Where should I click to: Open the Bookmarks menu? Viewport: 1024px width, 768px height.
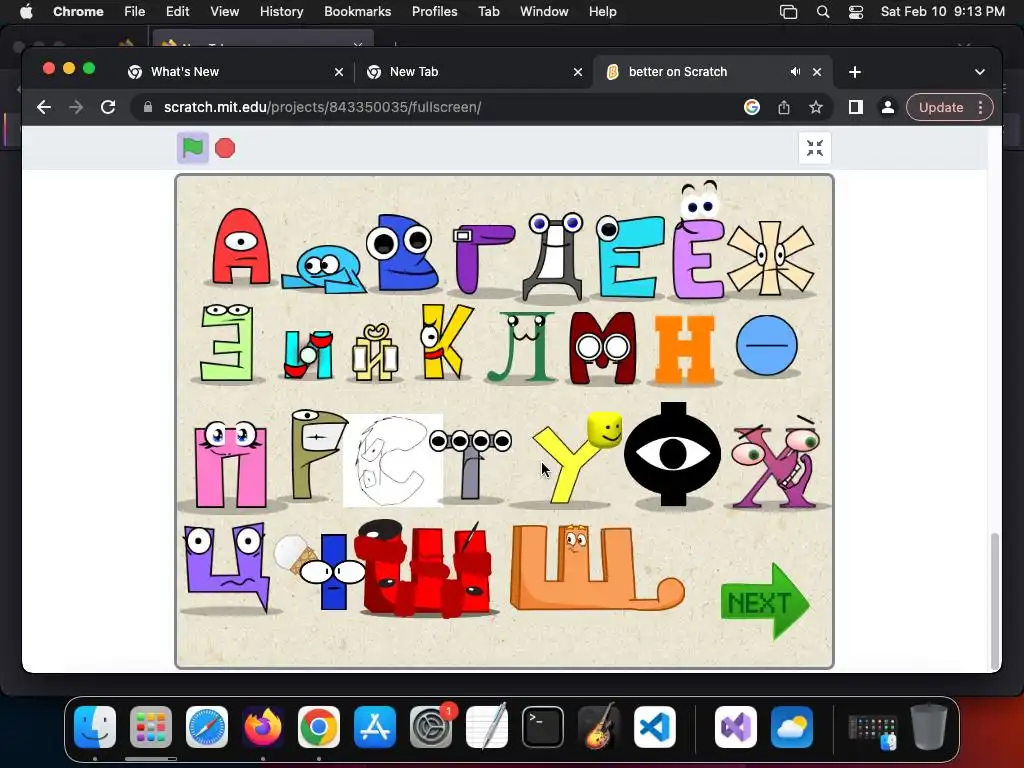(x=357, y=12)
